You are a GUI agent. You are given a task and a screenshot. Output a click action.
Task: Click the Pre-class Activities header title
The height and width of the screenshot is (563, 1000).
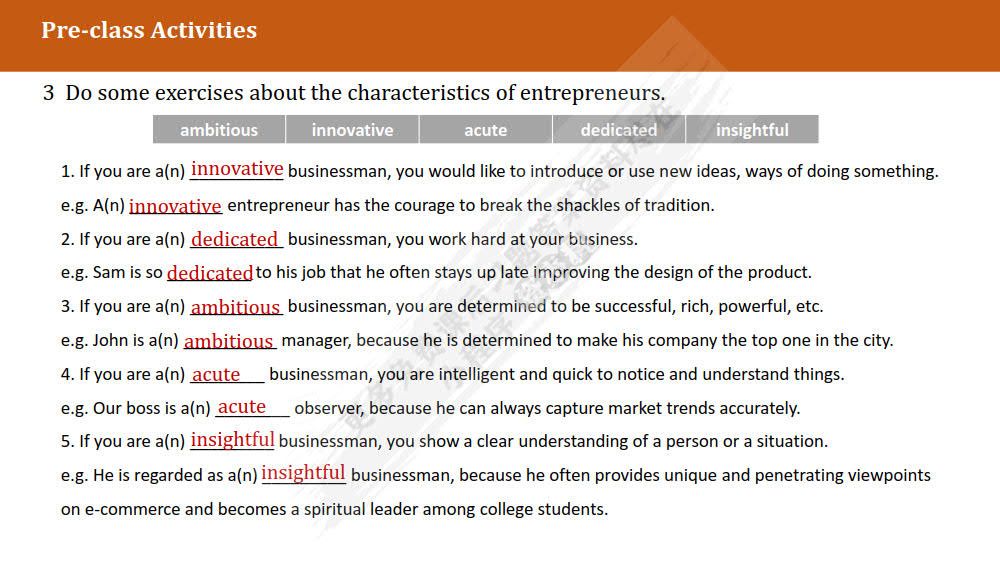149,30
